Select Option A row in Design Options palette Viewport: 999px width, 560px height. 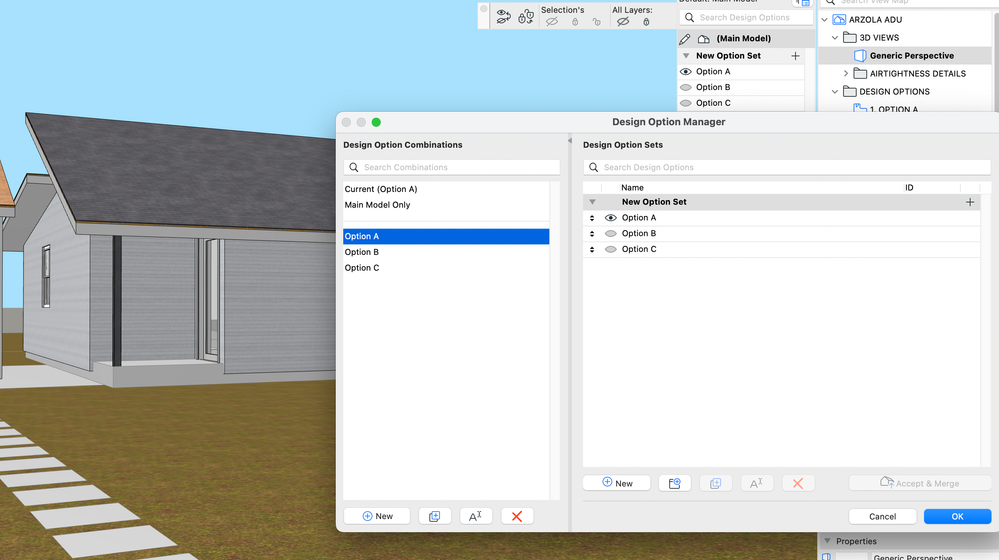741,72
